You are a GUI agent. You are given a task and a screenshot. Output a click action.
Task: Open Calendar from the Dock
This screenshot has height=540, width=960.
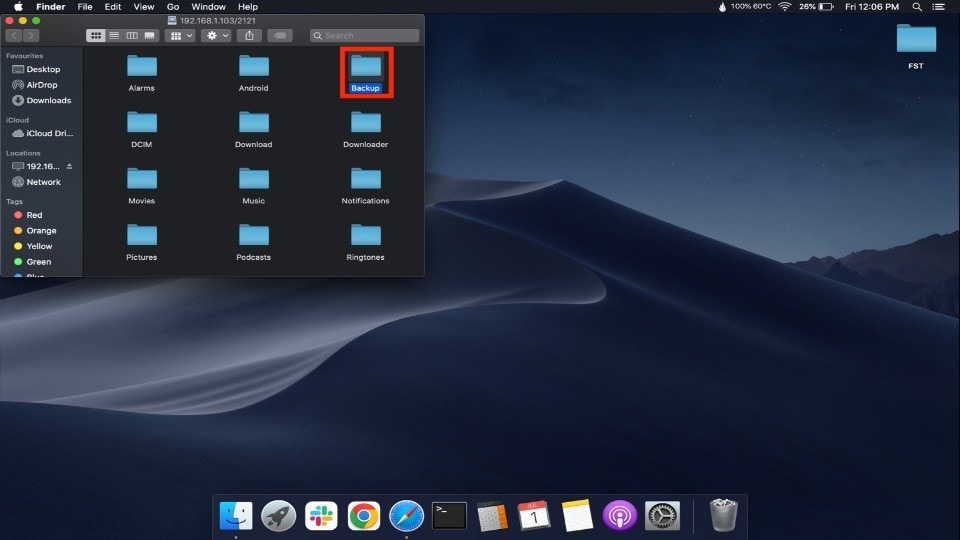tap(534, 516)
